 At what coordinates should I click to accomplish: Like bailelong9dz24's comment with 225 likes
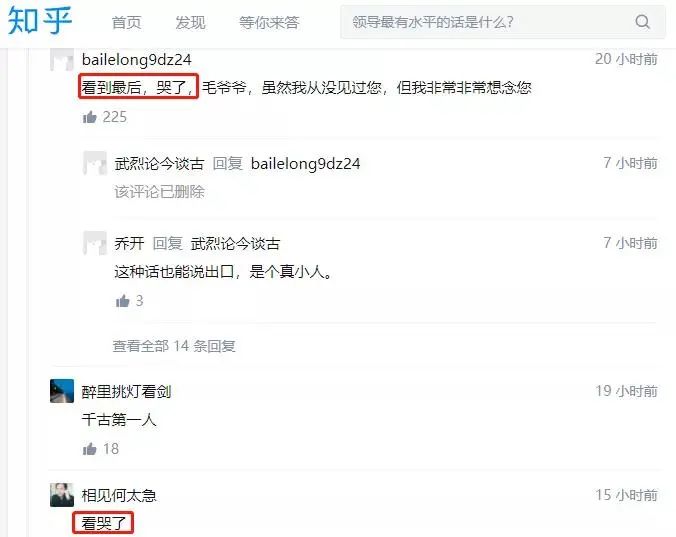(90, 117)
